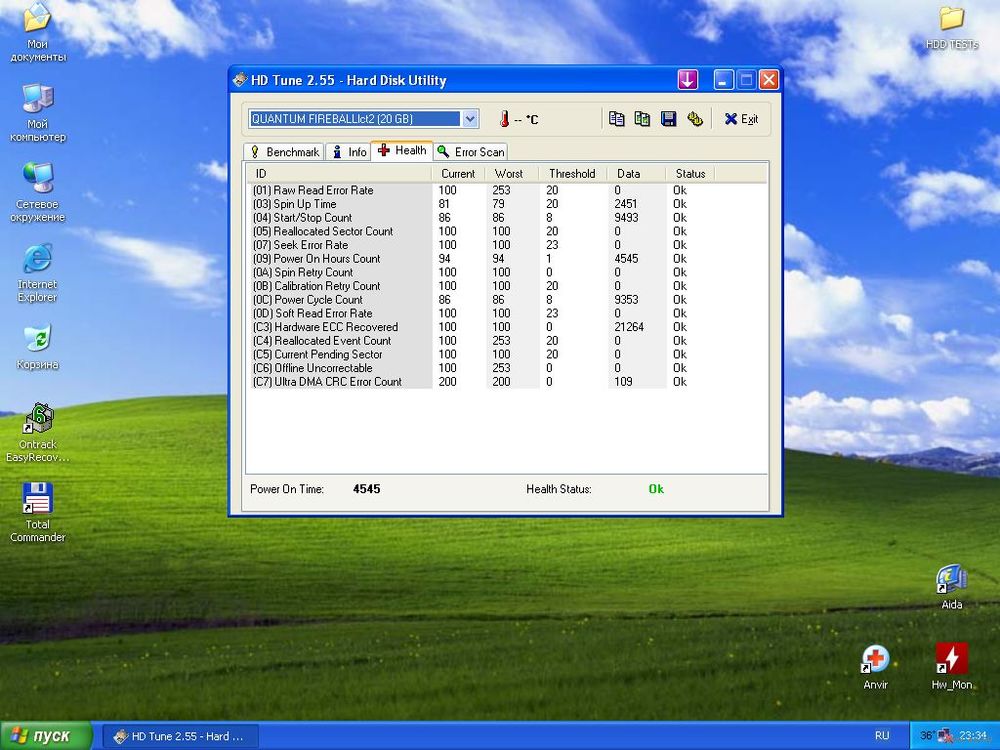Open the Anvir desktop shortcut

875,659
